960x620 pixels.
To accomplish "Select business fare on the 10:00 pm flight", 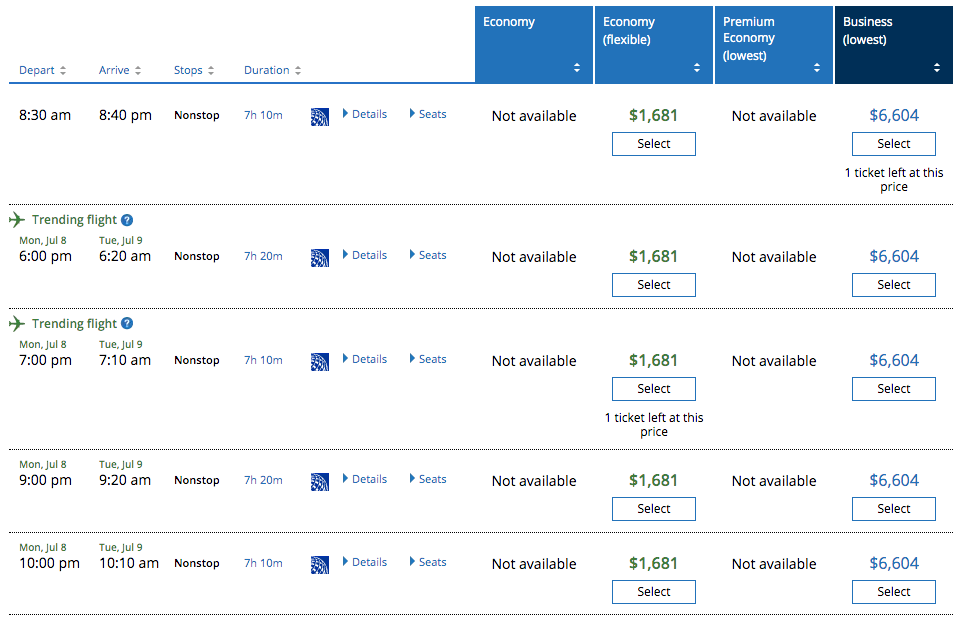I will 893,592.
